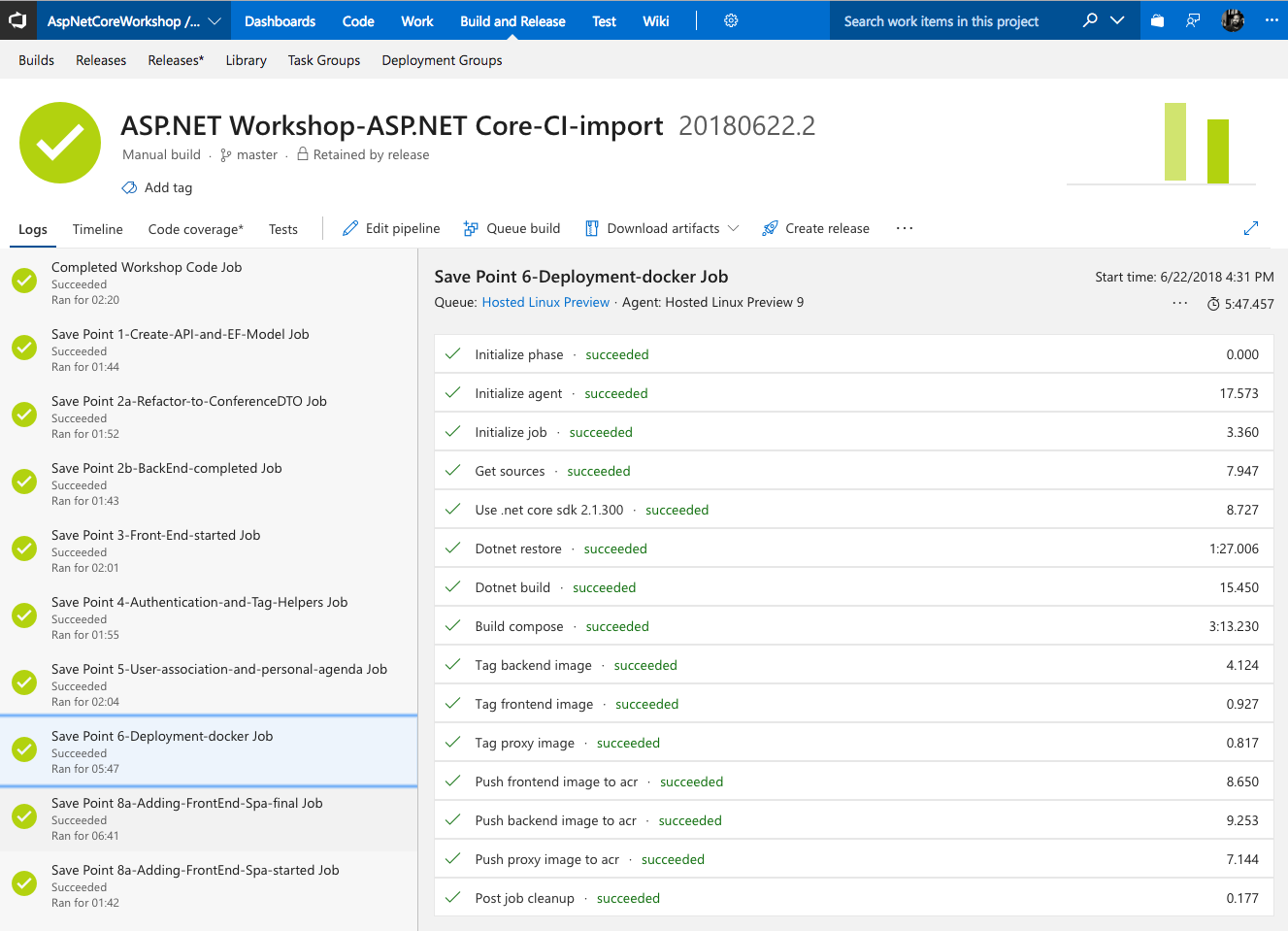1288x931 pixels.
Task: Select Save Point 2b-BackEnd-completed Job
Action: coord(209,483)
